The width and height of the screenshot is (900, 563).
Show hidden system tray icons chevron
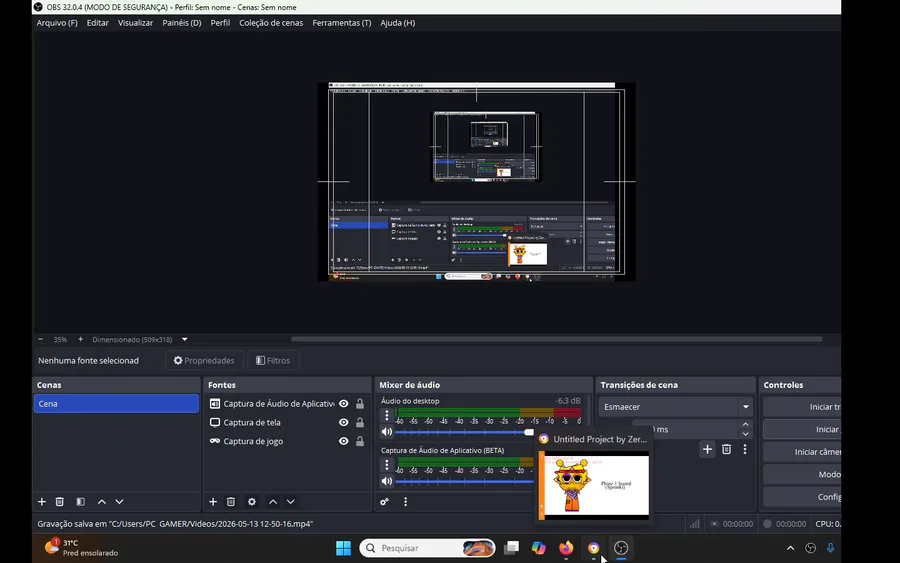point(790,548)
